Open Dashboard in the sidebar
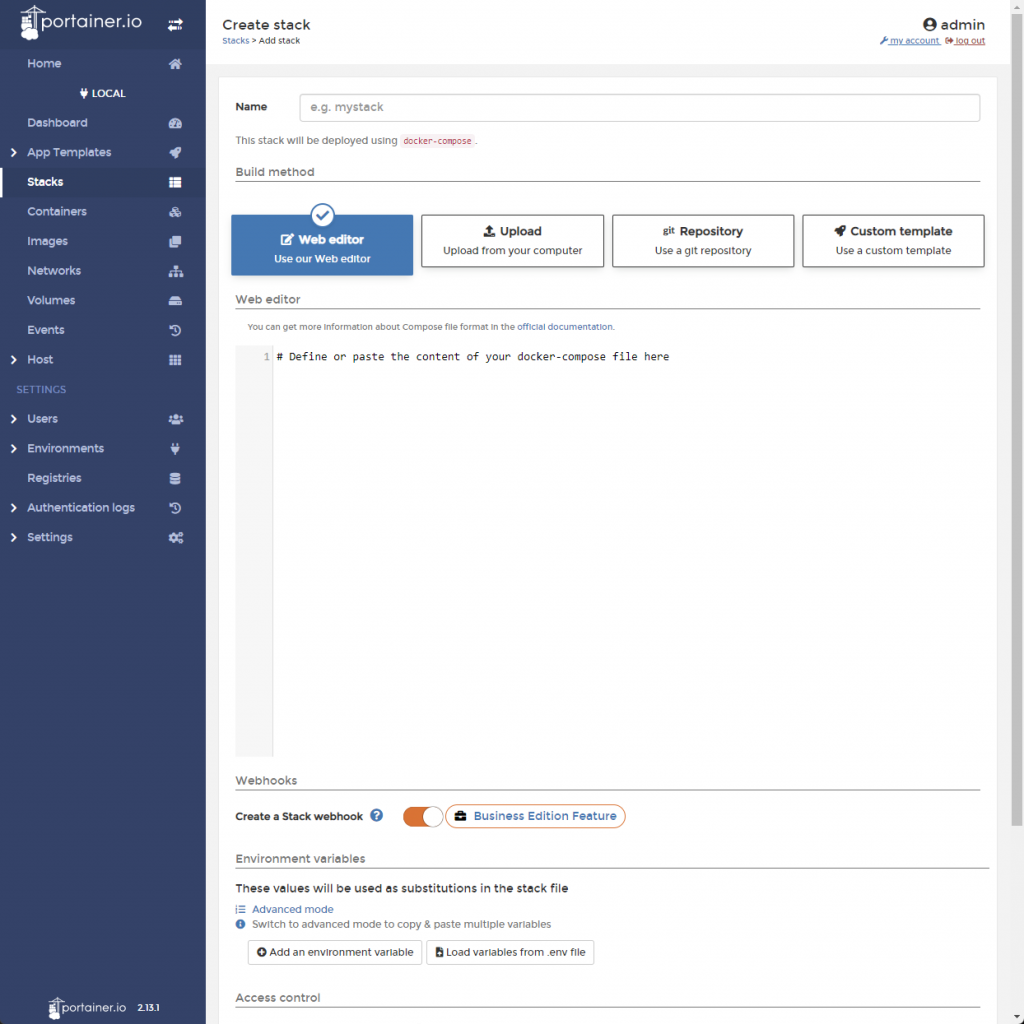This screenshot has height=1024, width=1024. coord(57,123)
